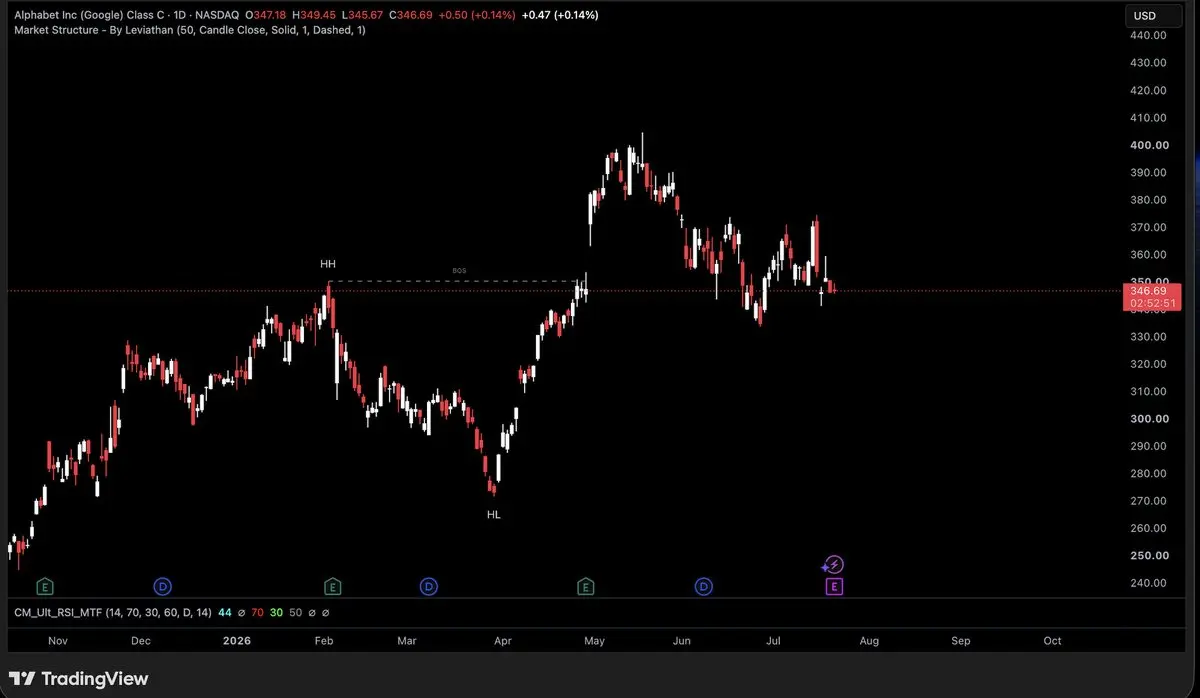Click the green 30 value in RSI legend

point(275,612)
